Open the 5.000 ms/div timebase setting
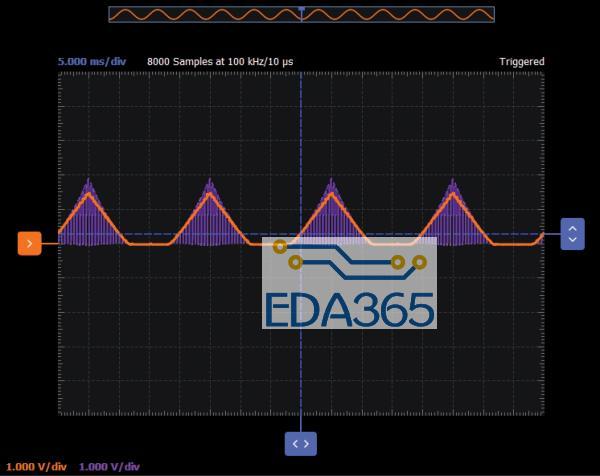Image resolution: width=600 pixels, height=476 pixels. pos(92,62)
